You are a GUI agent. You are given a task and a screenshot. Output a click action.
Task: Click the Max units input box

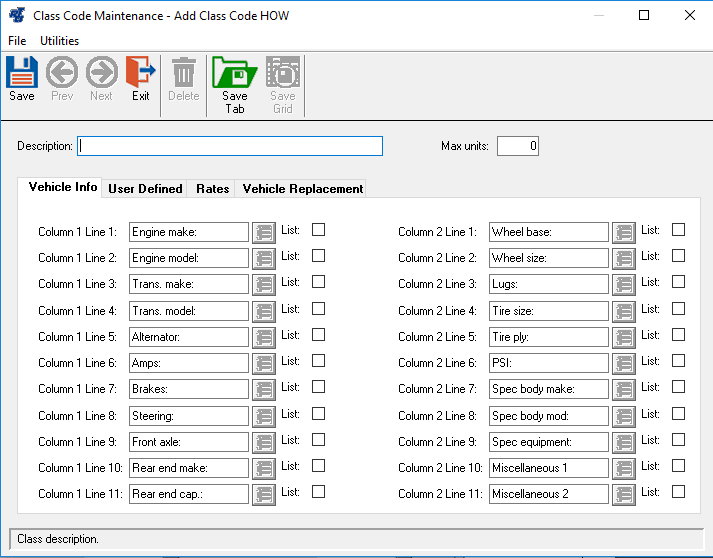tap(518, 146)
